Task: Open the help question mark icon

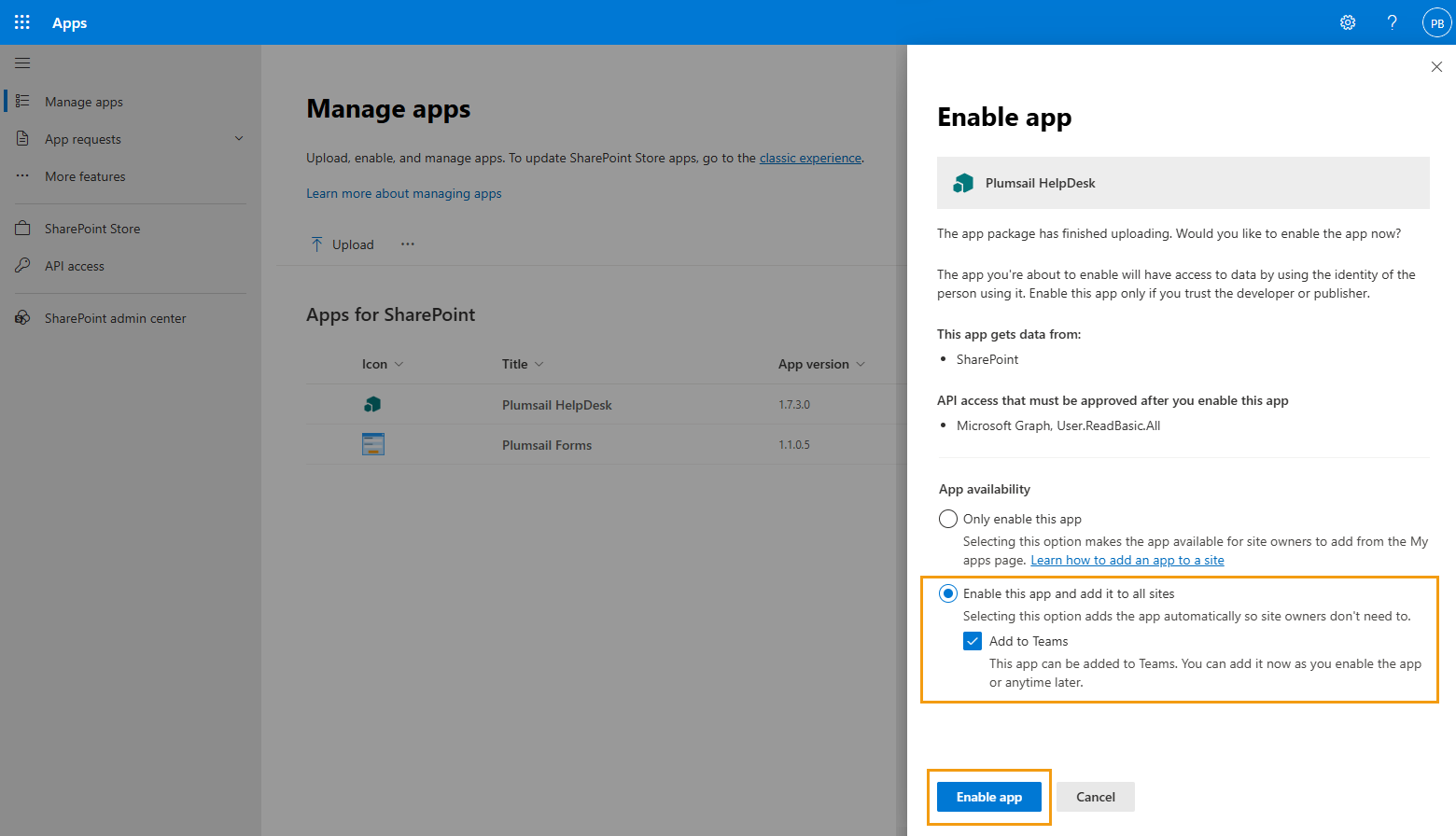Action: pos(1392,22)
